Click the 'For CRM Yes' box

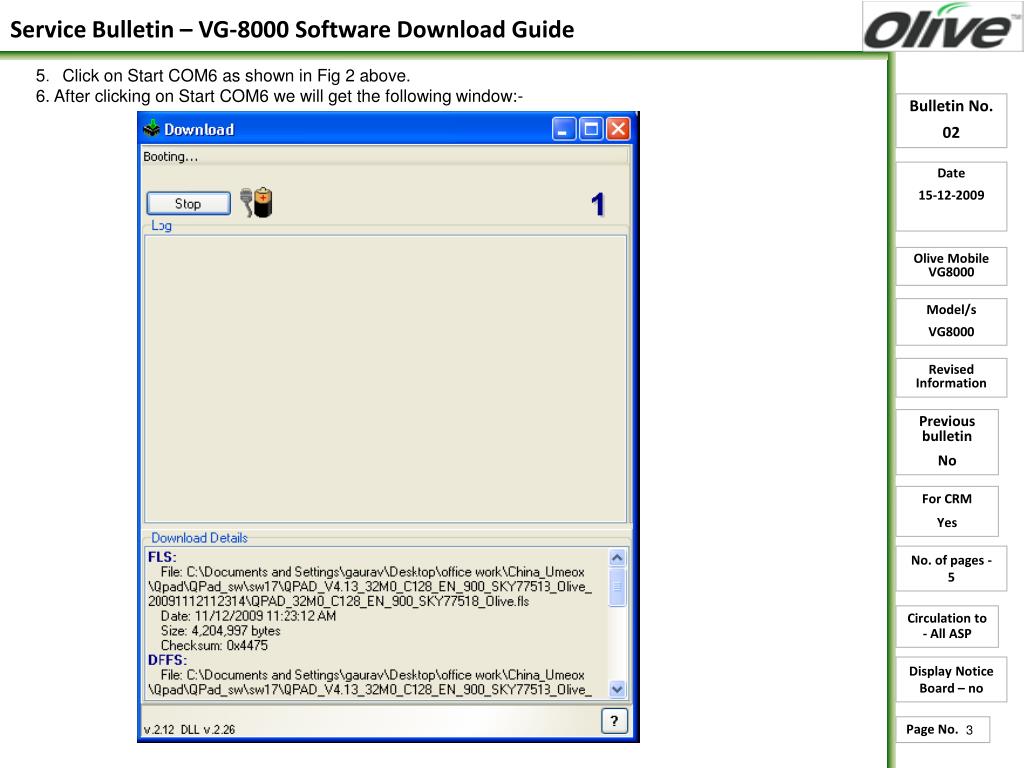point(947,511)
